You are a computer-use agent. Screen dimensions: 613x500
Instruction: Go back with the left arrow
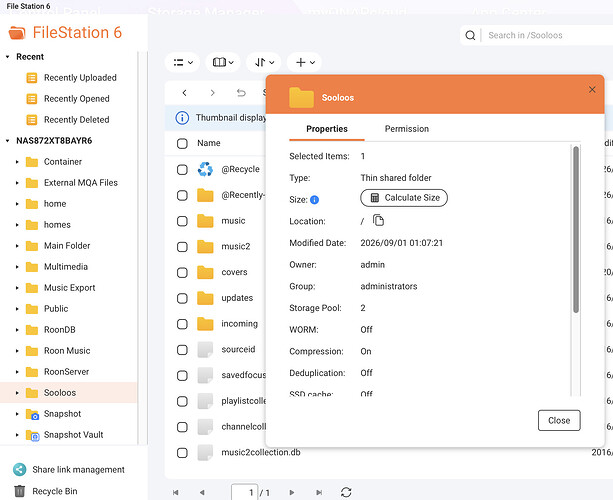click(185, 93)
